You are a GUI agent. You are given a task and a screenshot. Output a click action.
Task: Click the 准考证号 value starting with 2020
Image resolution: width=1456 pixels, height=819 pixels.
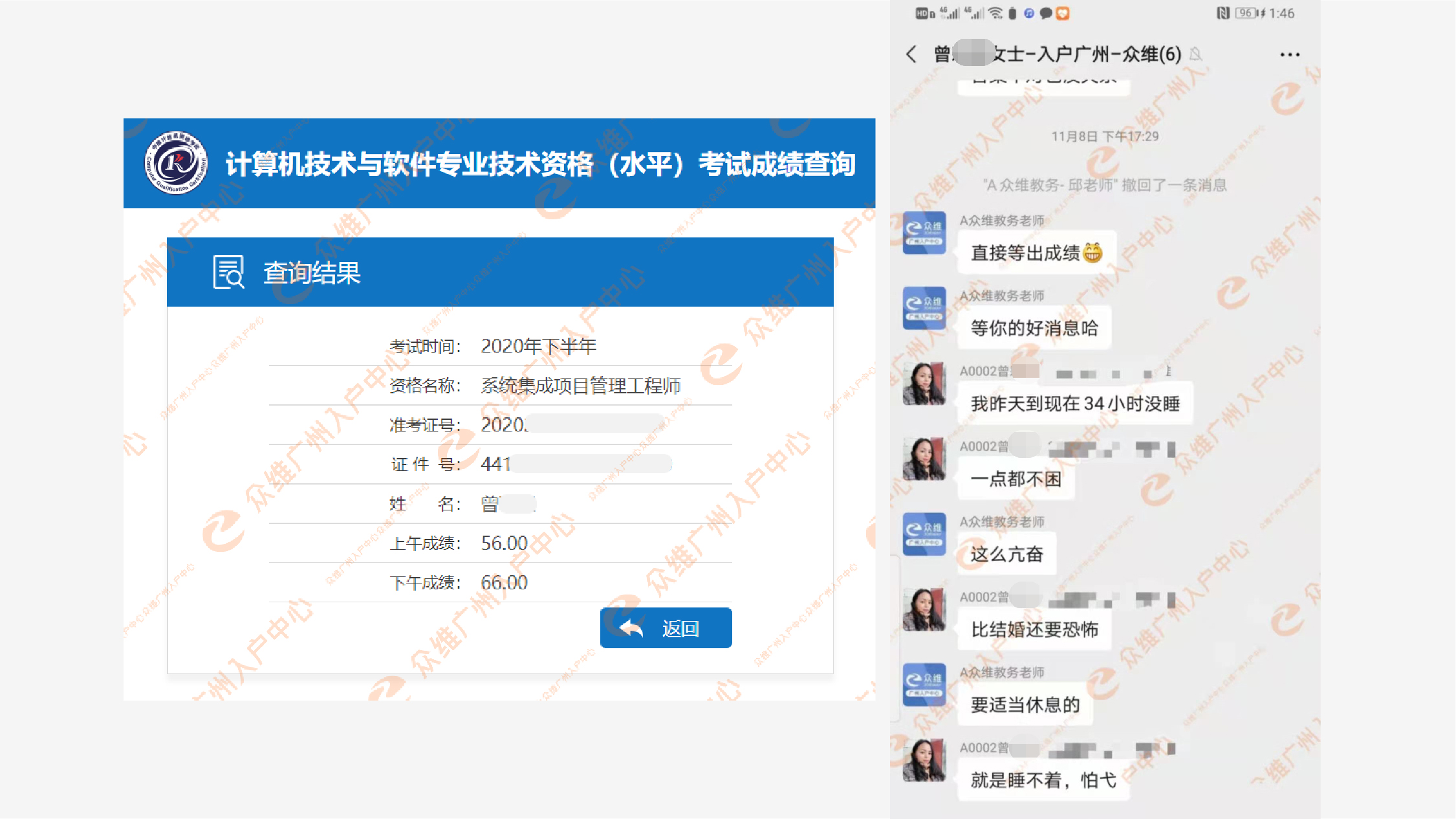click(572, 424)
